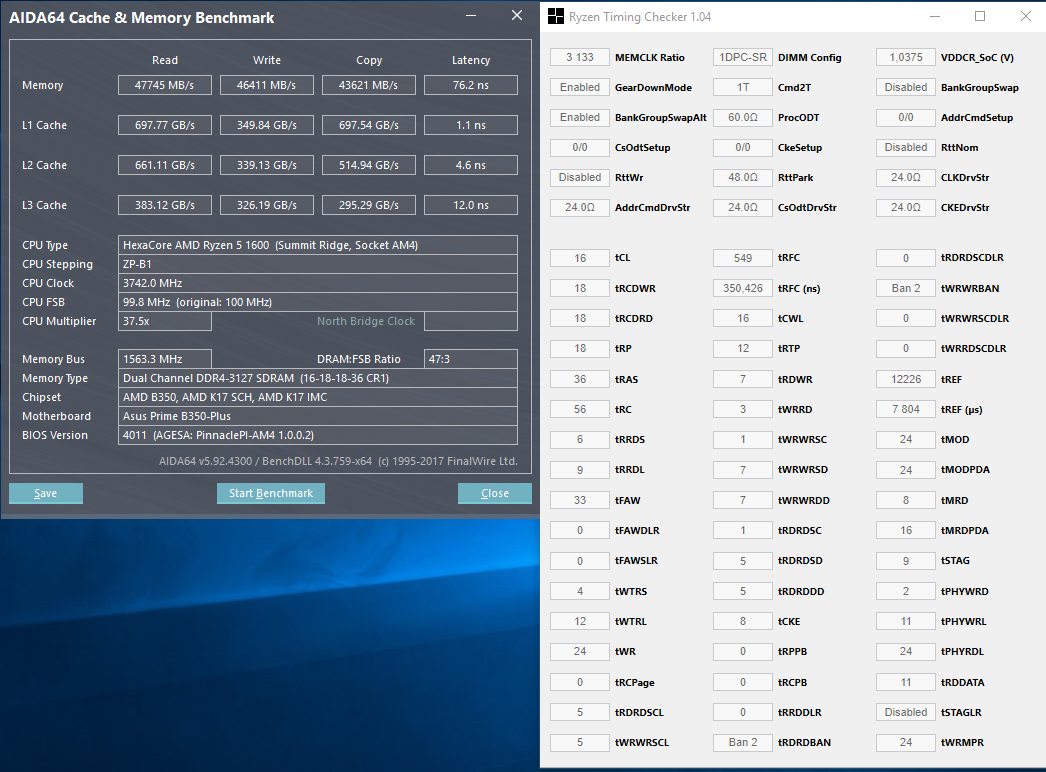Click the CPU Type field HexaCore AMD Ryzen 5 1600
Viewport: 1046px width, 772px height.
point(318,245)
